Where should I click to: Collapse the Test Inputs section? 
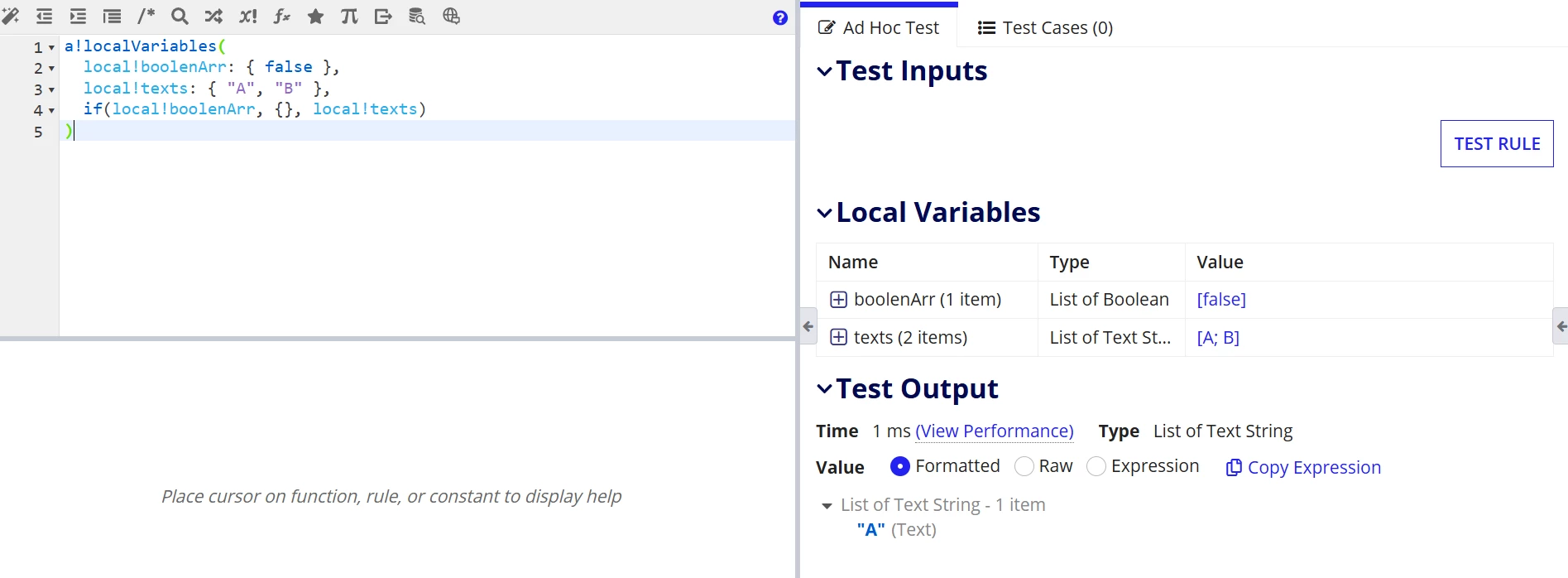coord(824,71)
